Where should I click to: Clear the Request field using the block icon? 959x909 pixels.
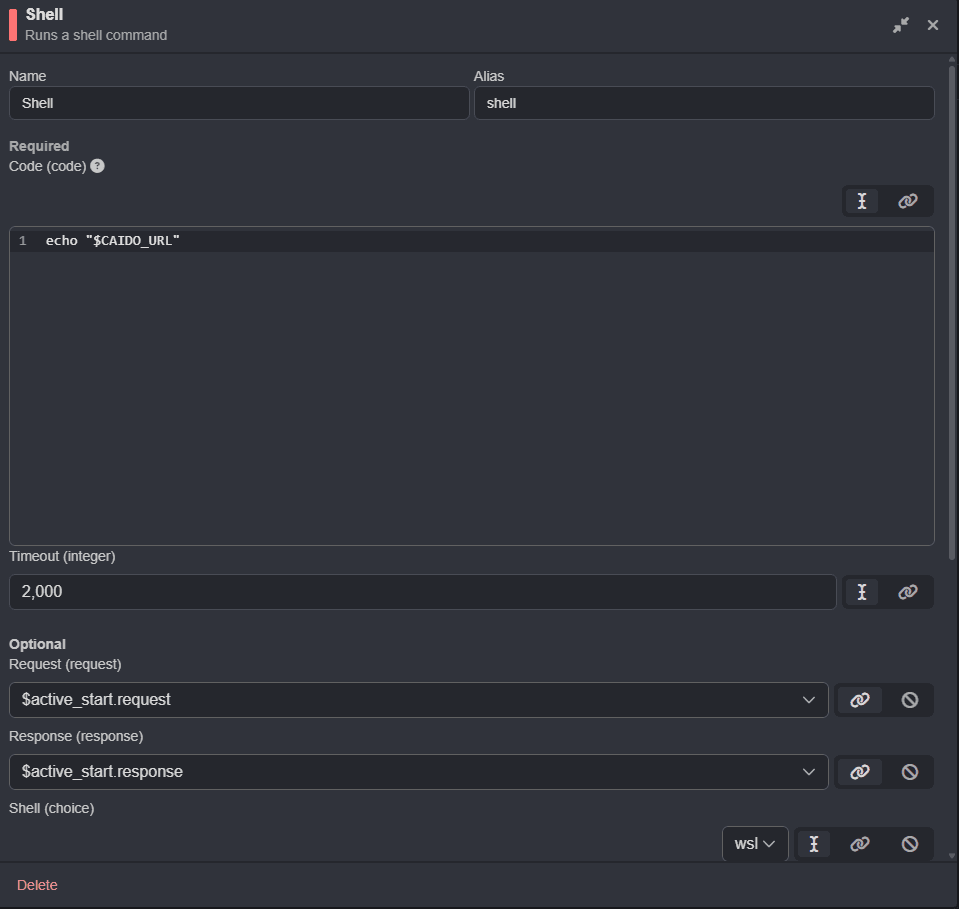(x=908, y=700)
